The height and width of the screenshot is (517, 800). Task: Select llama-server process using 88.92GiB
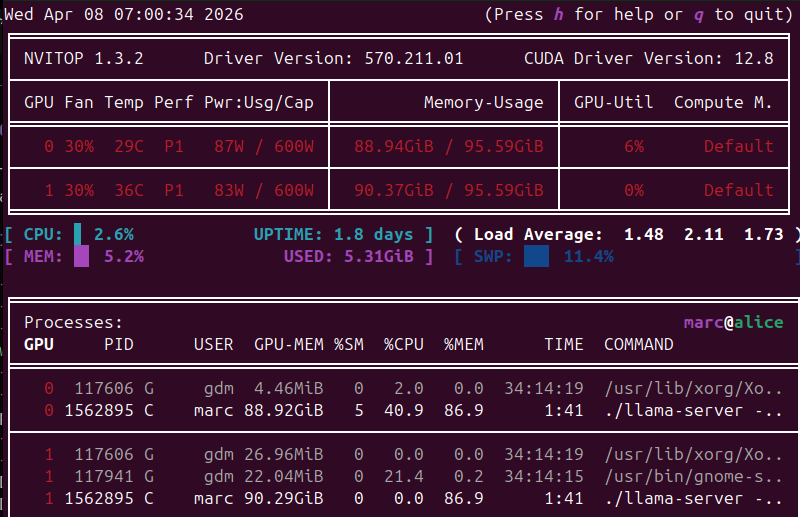pyautogui.click(x=404, y=410)
